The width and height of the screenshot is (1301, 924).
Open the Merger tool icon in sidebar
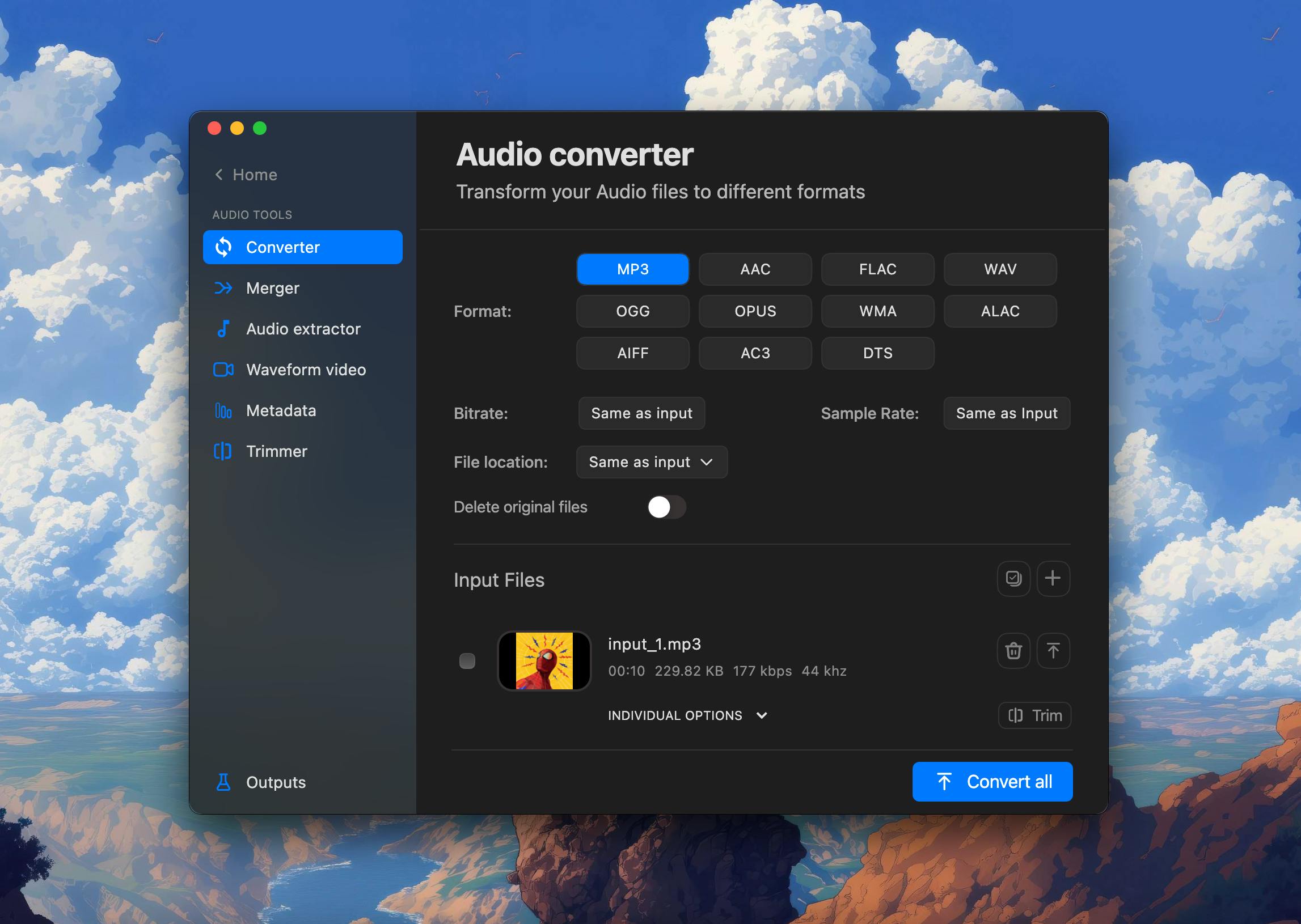tap(223, 288)
